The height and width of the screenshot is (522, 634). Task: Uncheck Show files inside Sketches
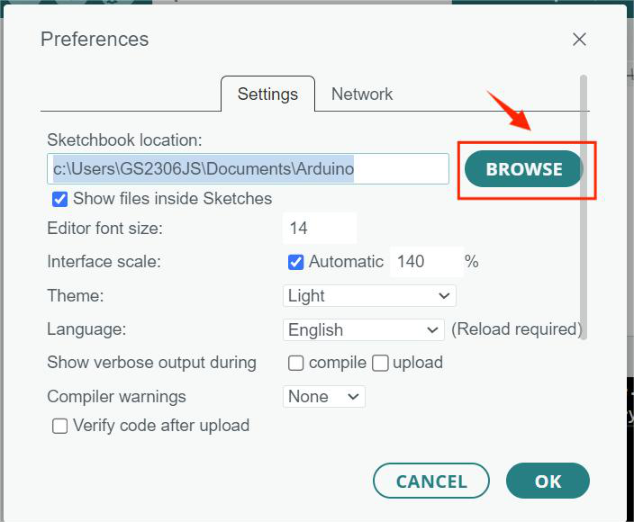pos(60,199)
